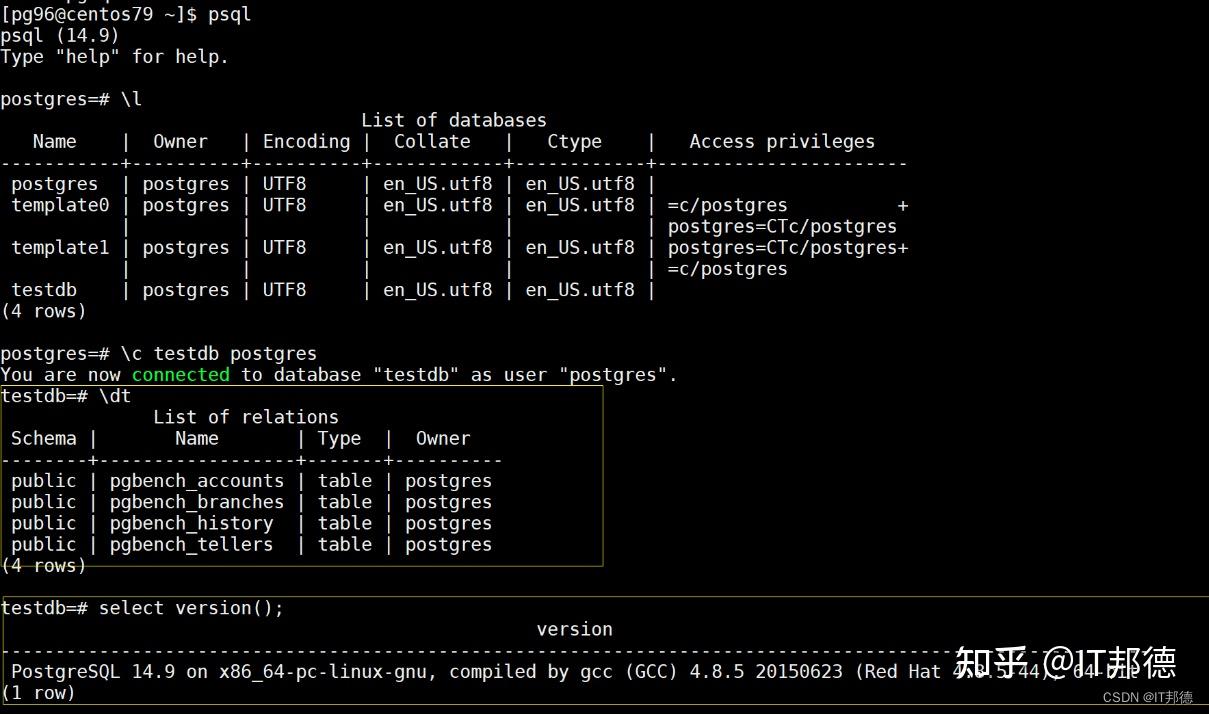The width and height of the screenshot is (1209, 714).
Task: Select the pgbench_tellers table name
Action: pyautogui.click(x=191, y=545)
